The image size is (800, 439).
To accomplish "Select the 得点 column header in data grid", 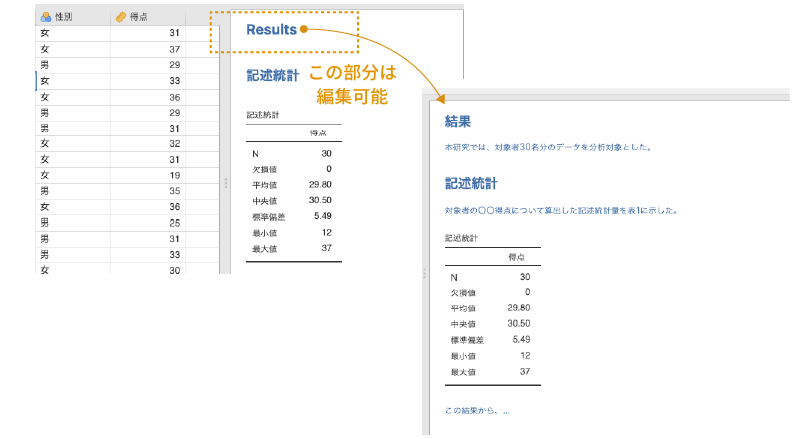I will tap(150, 17).
